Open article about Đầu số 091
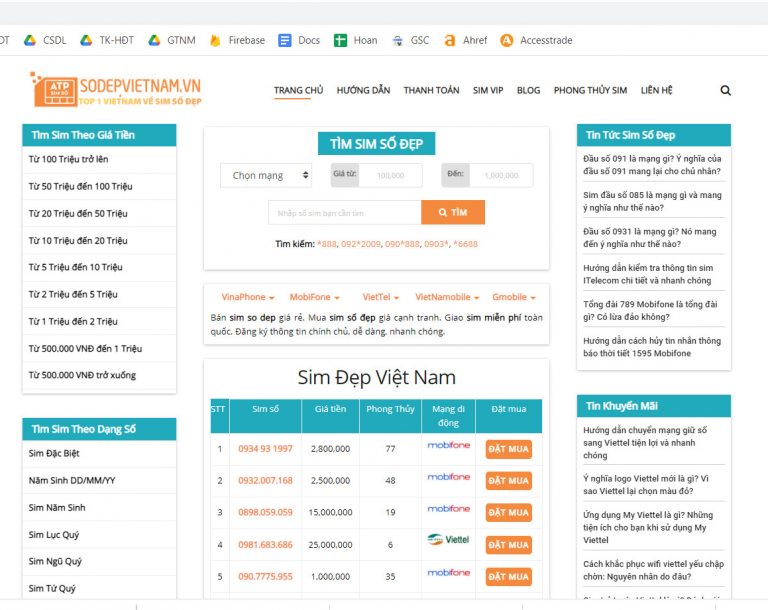The image size is (768, 610). point(652,165)
